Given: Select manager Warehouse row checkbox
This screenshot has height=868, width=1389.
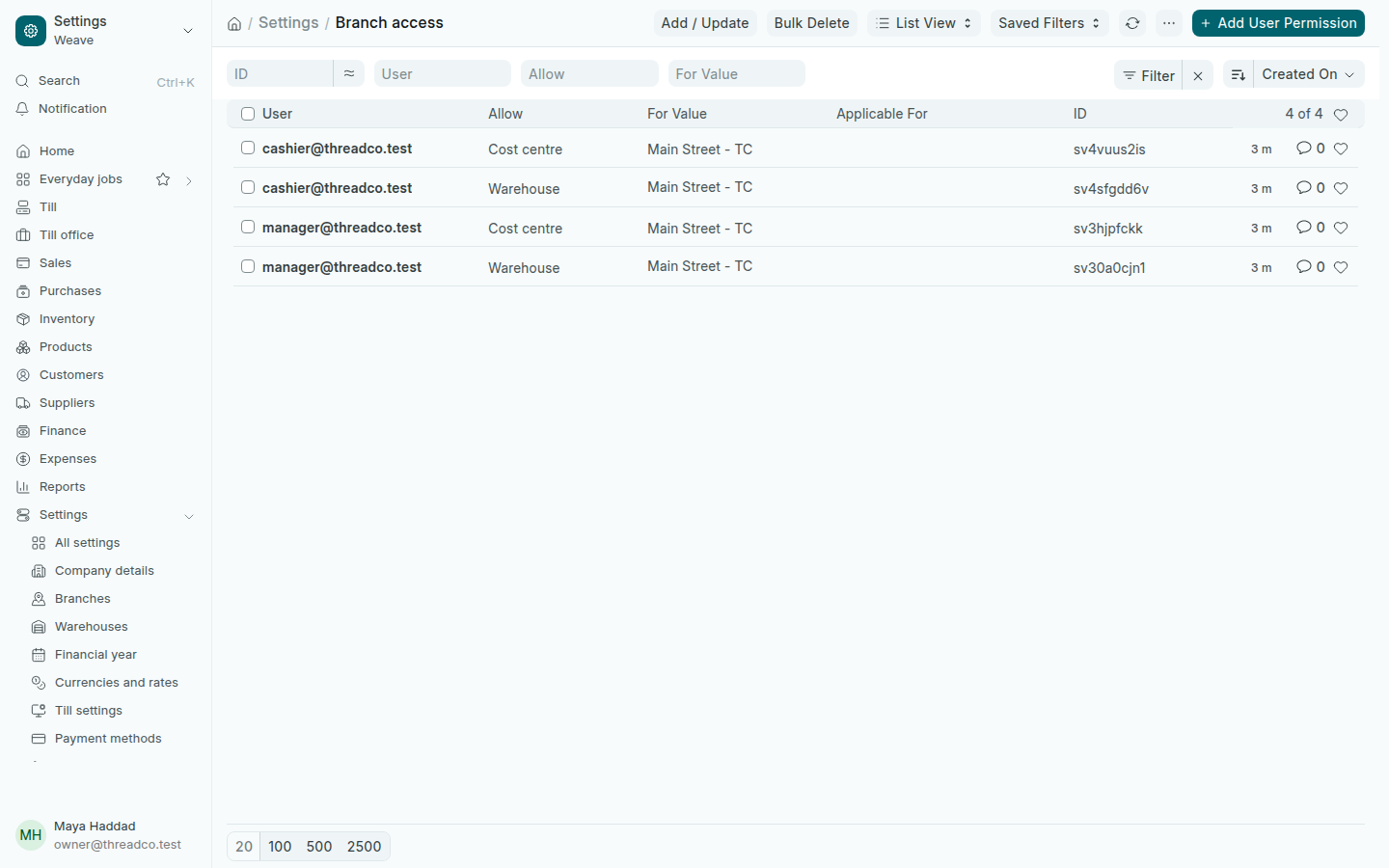Looking at the screenshot, I should (x=248, y=266).
